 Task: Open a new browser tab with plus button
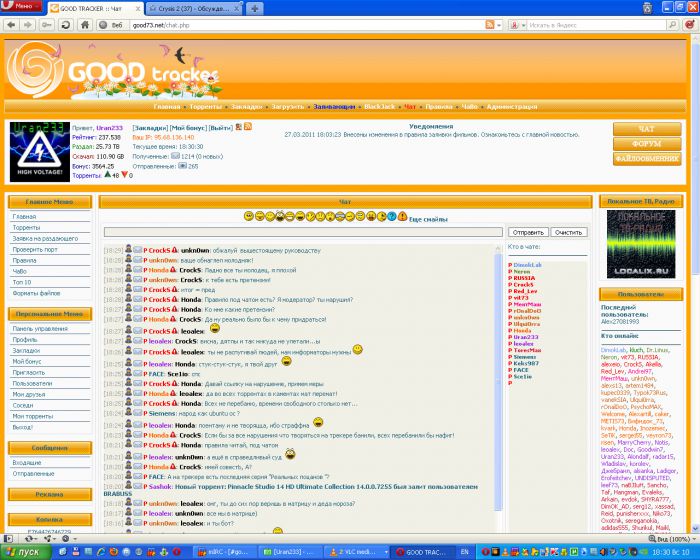(x=256, y=8)
